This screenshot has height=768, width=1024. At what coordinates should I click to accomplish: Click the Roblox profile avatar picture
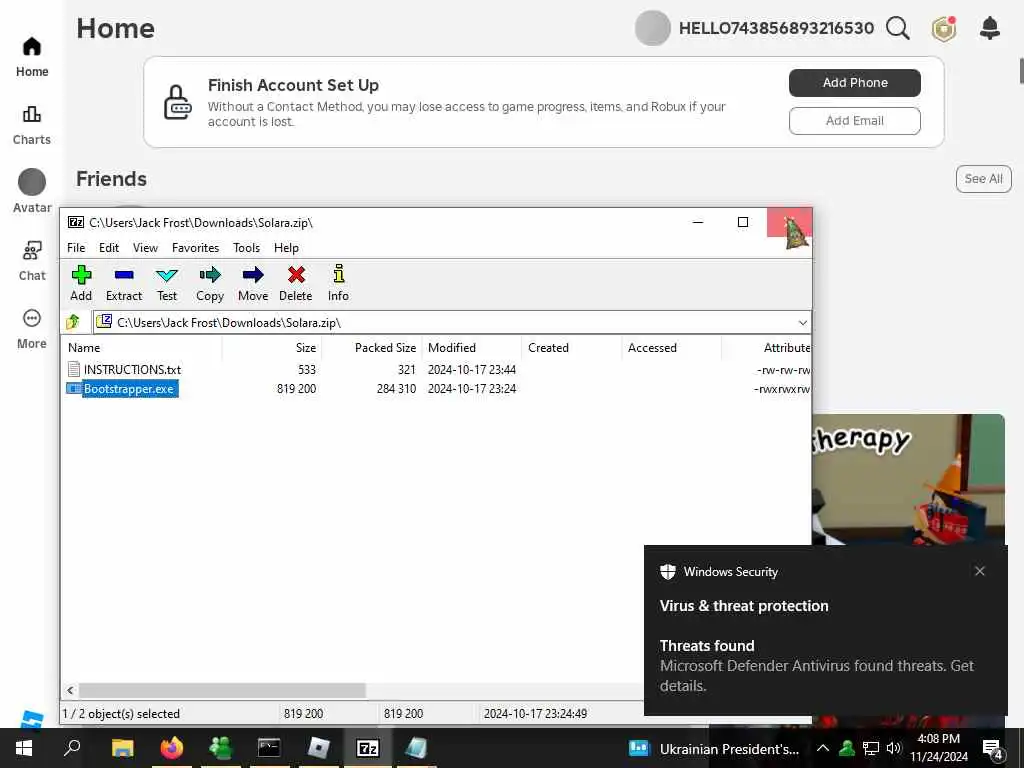coord(652,28)
